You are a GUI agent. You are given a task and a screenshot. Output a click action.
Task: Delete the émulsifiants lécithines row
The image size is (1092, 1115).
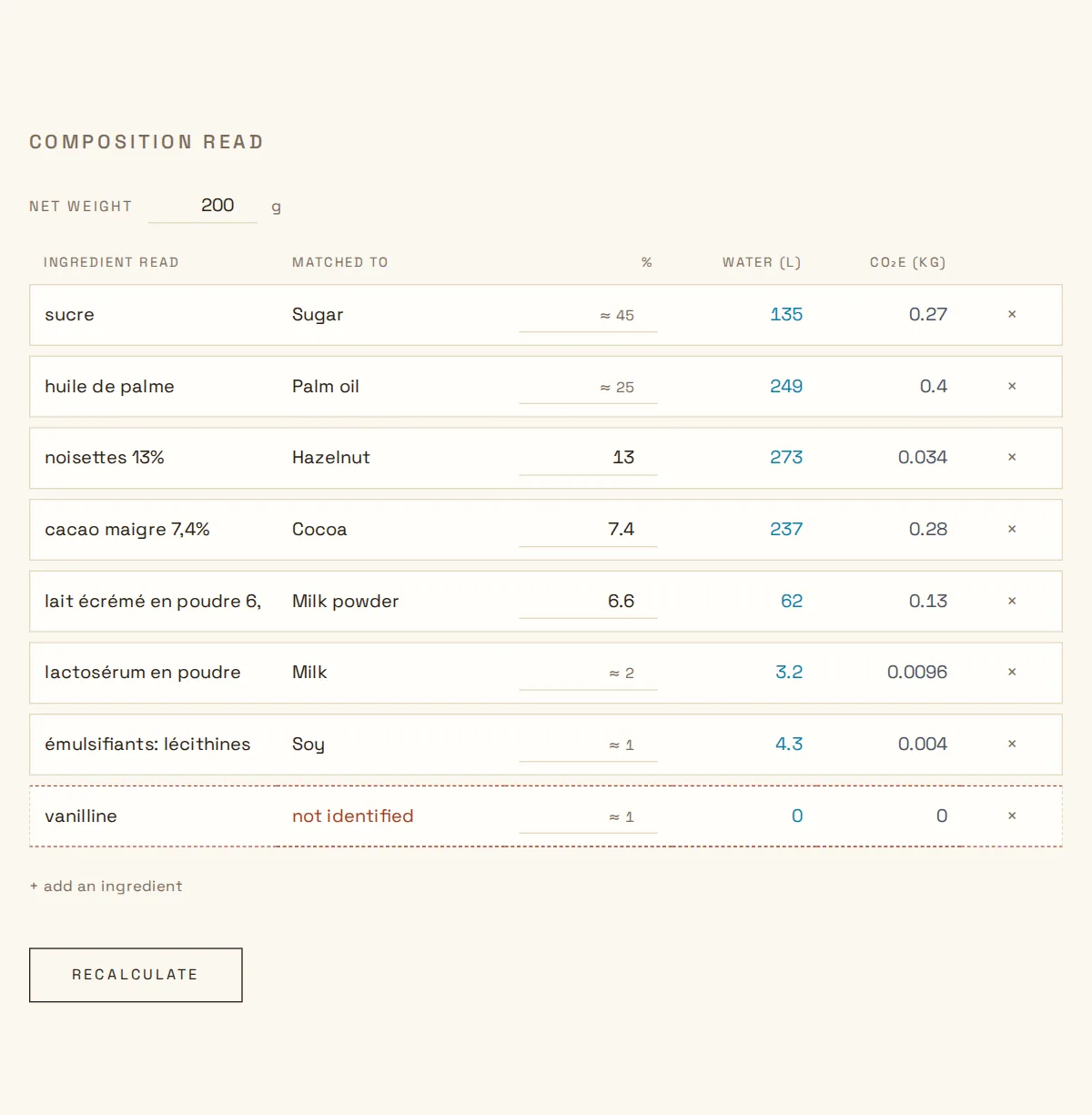pyautogui.click(x=1012, y=745)
